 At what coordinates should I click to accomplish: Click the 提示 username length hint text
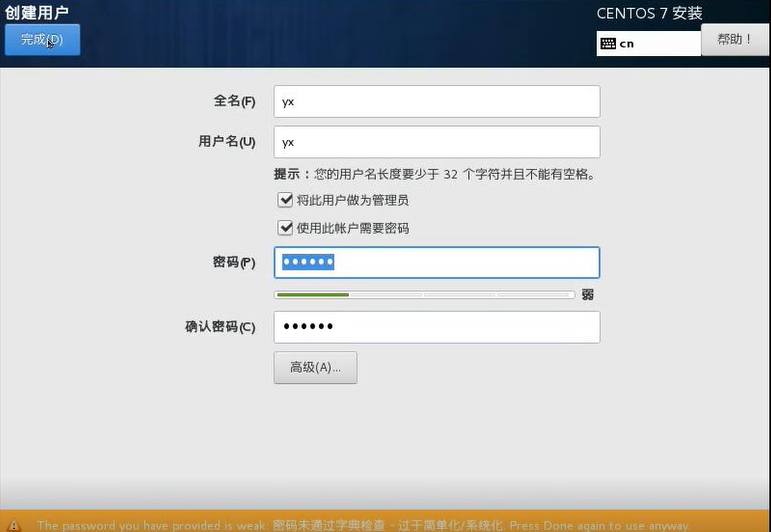[435, 174]
